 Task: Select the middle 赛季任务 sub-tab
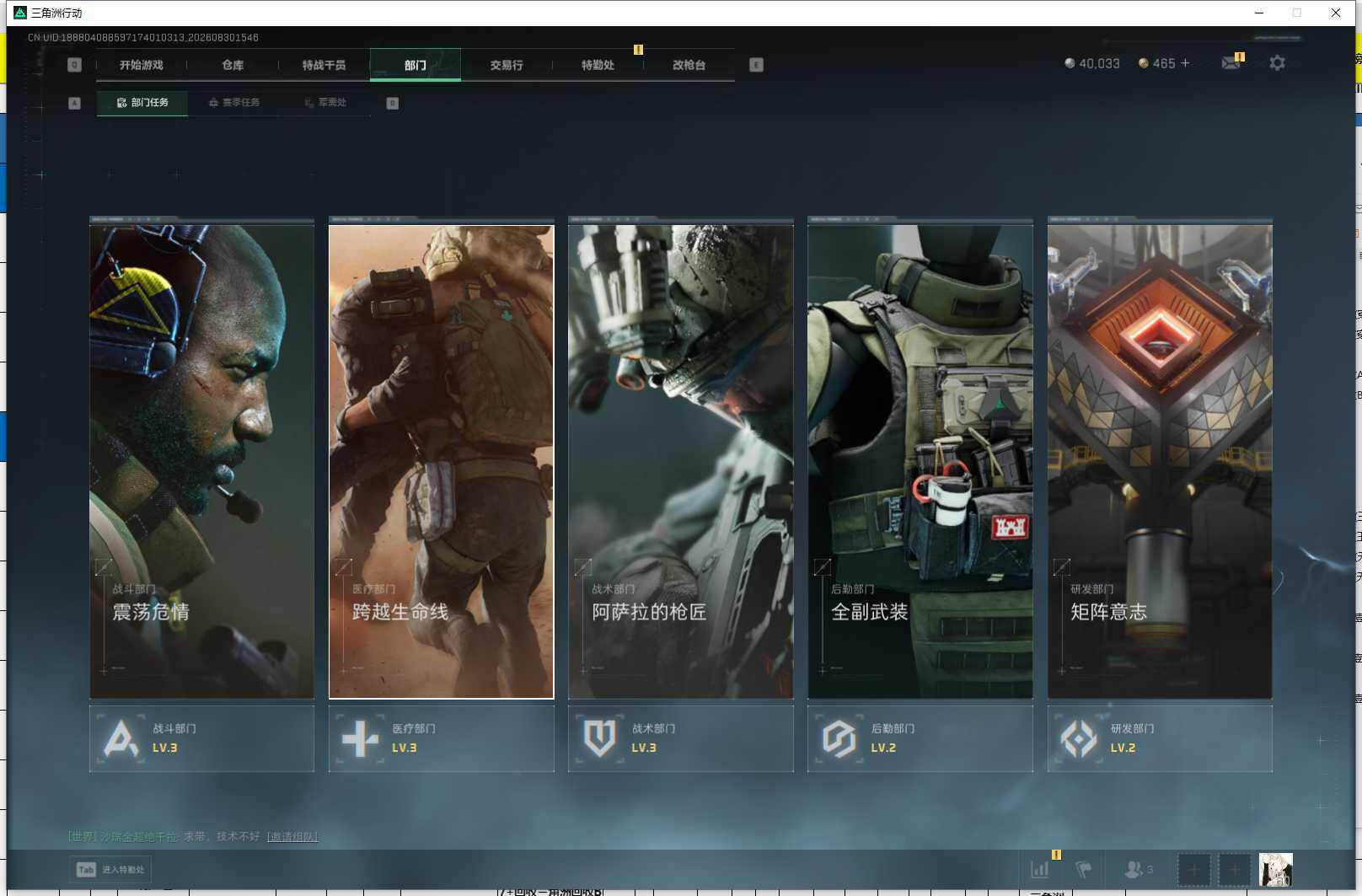[233, 103]
